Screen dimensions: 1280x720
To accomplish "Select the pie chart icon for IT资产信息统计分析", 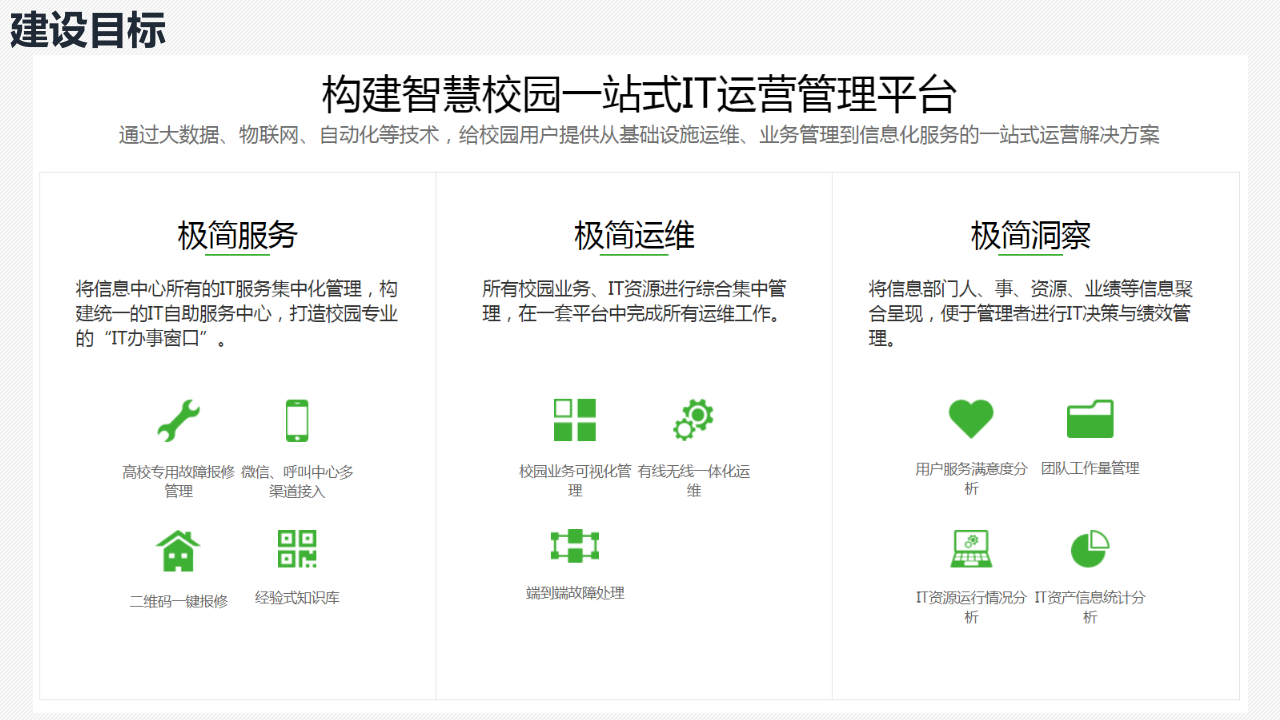I will coord(1090,548).
